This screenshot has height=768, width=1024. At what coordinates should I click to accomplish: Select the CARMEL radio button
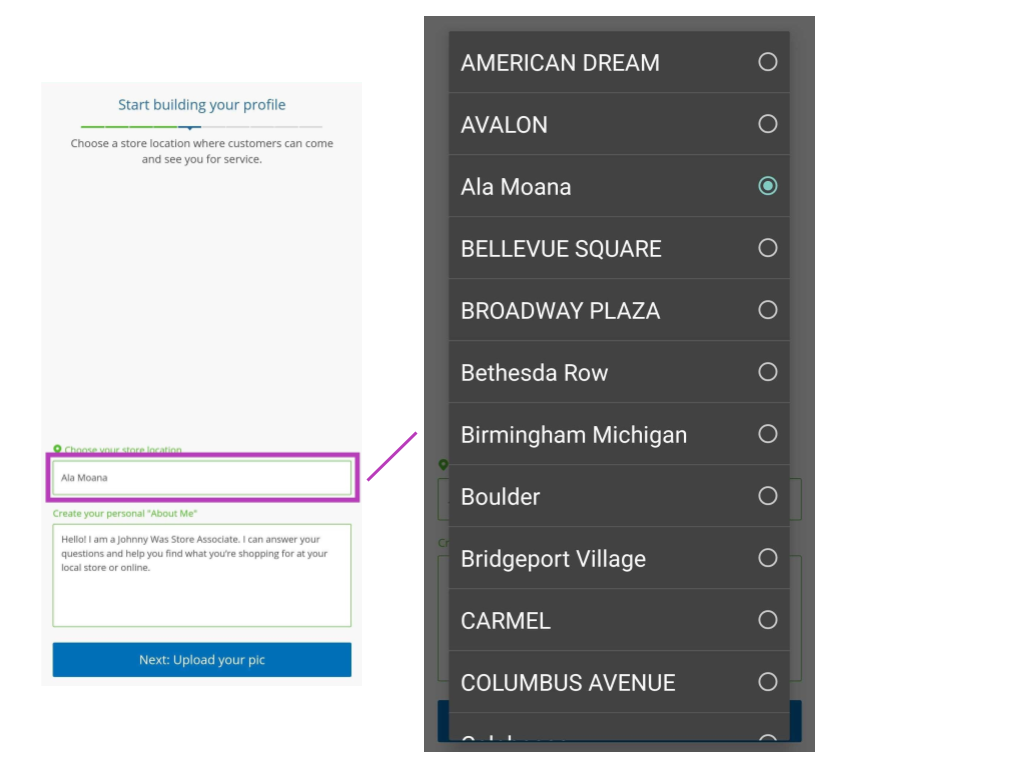pyautogui.click(x=767, y=620)
